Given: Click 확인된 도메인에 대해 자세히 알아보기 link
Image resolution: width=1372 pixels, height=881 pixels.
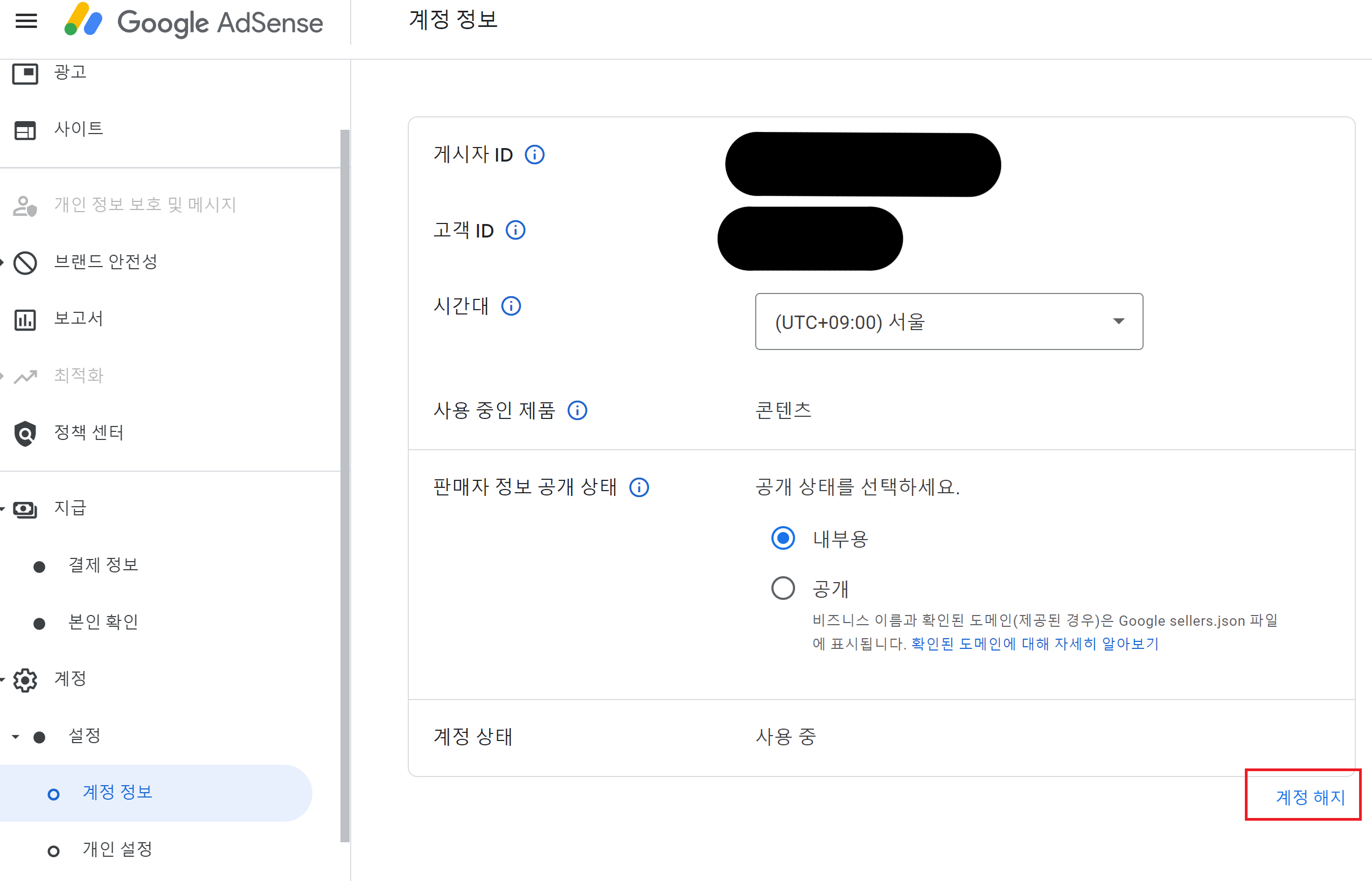Looking at the screenshot, I should [x=1034, y=644].
